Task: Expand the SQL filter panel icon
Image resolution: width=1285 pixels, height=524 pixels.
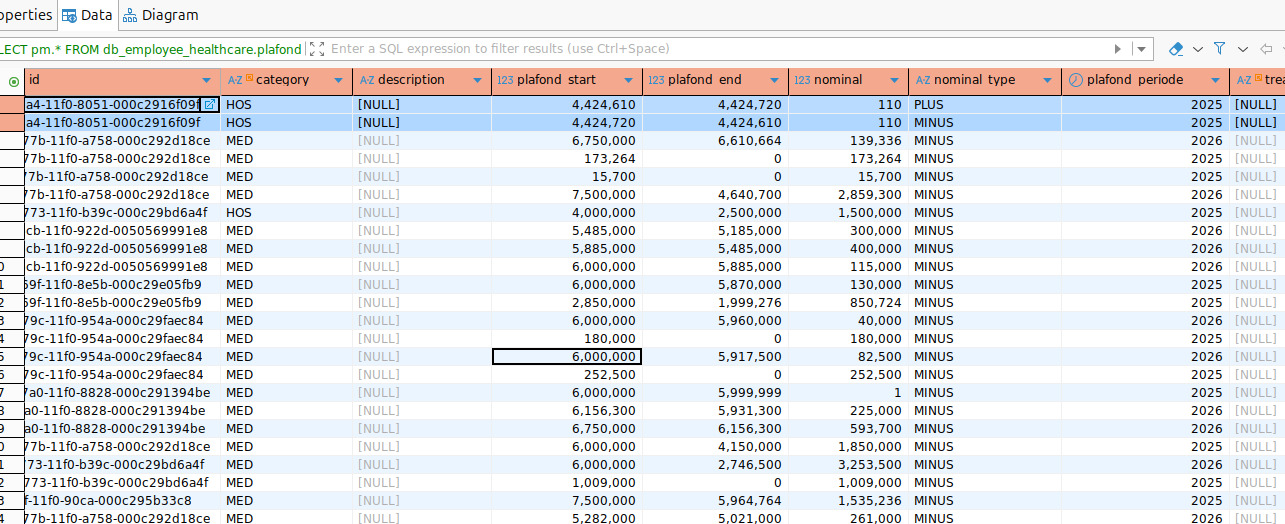Action: tap(317, 49)
